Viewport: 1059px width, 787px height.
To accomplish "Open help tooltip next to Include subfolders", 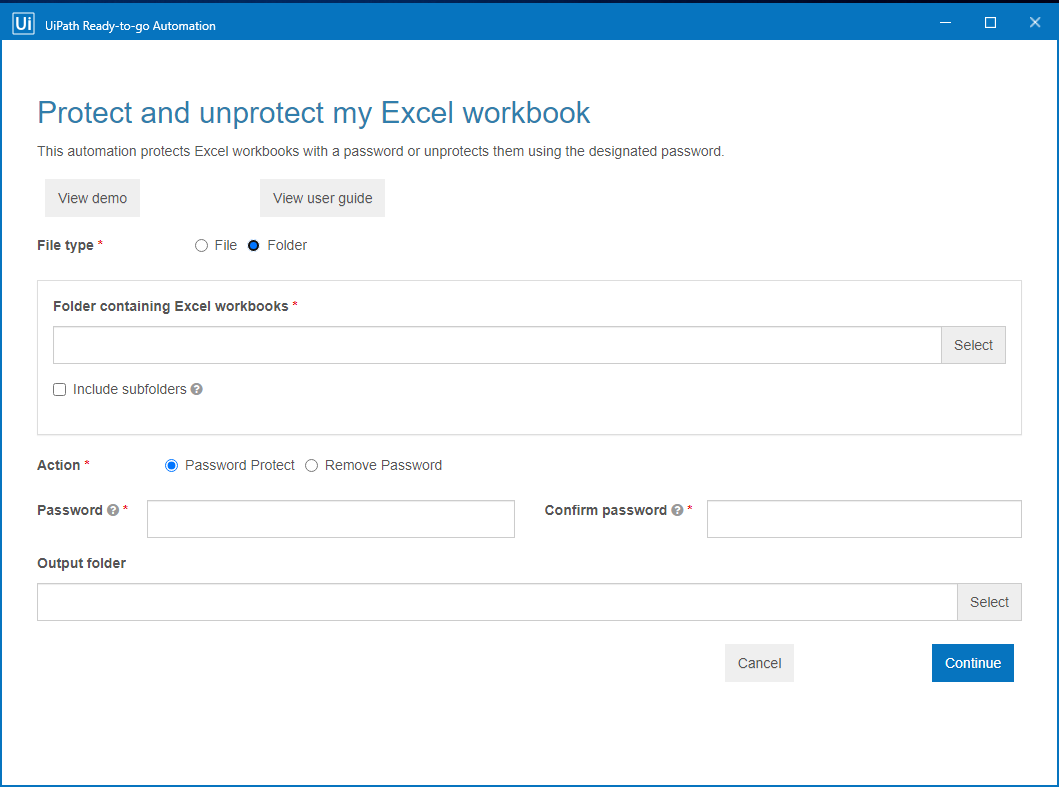I will (x=197, y=389).
